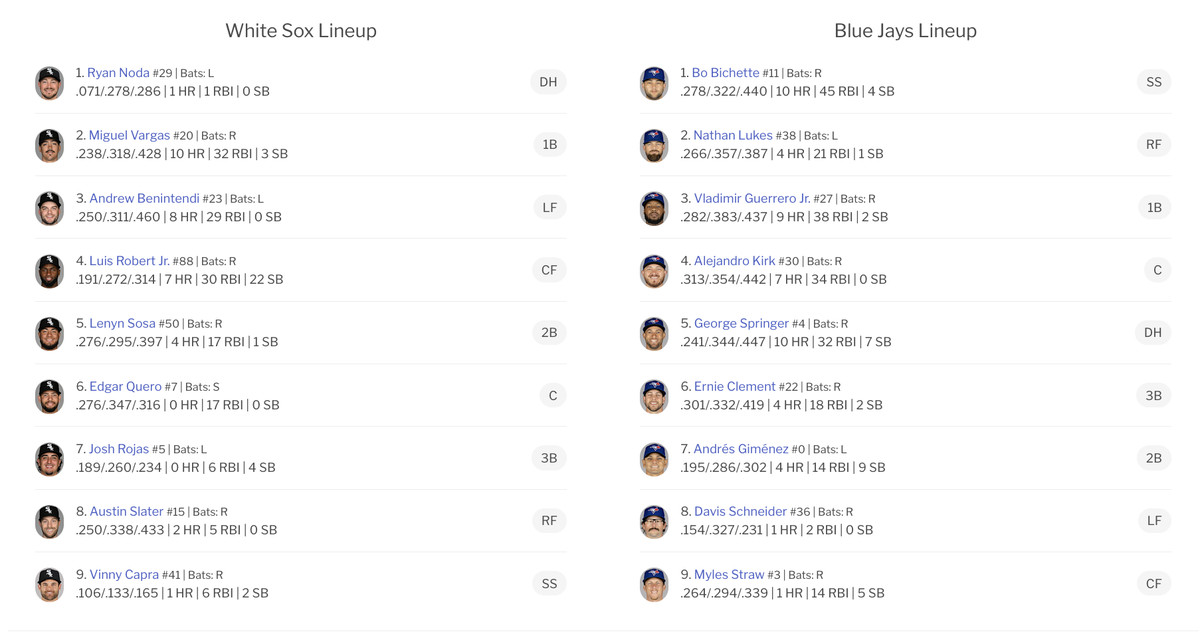Go to Lenyn Sosa's profile
Viewport: 1200px width, 642px height.
point(122,323)
